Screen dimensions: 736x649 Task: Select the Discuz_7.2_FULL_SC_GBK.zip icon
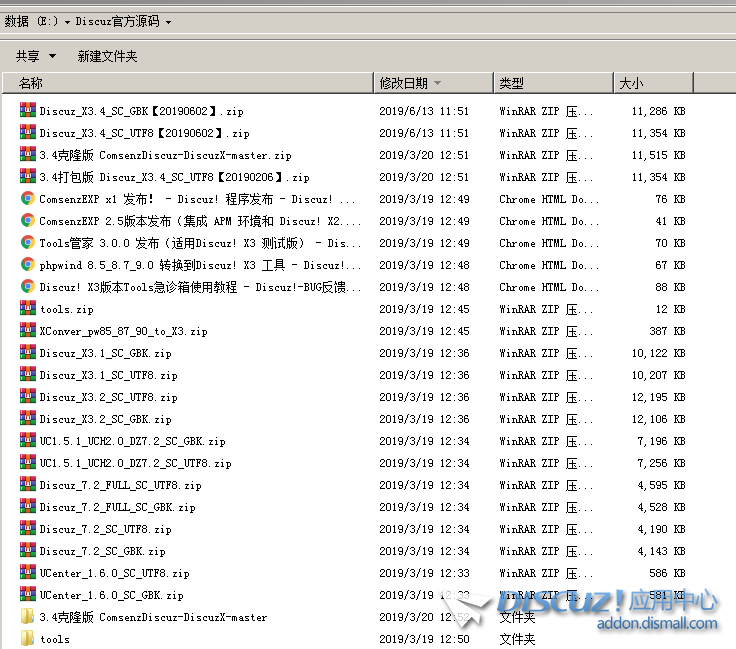click(28, 506)
